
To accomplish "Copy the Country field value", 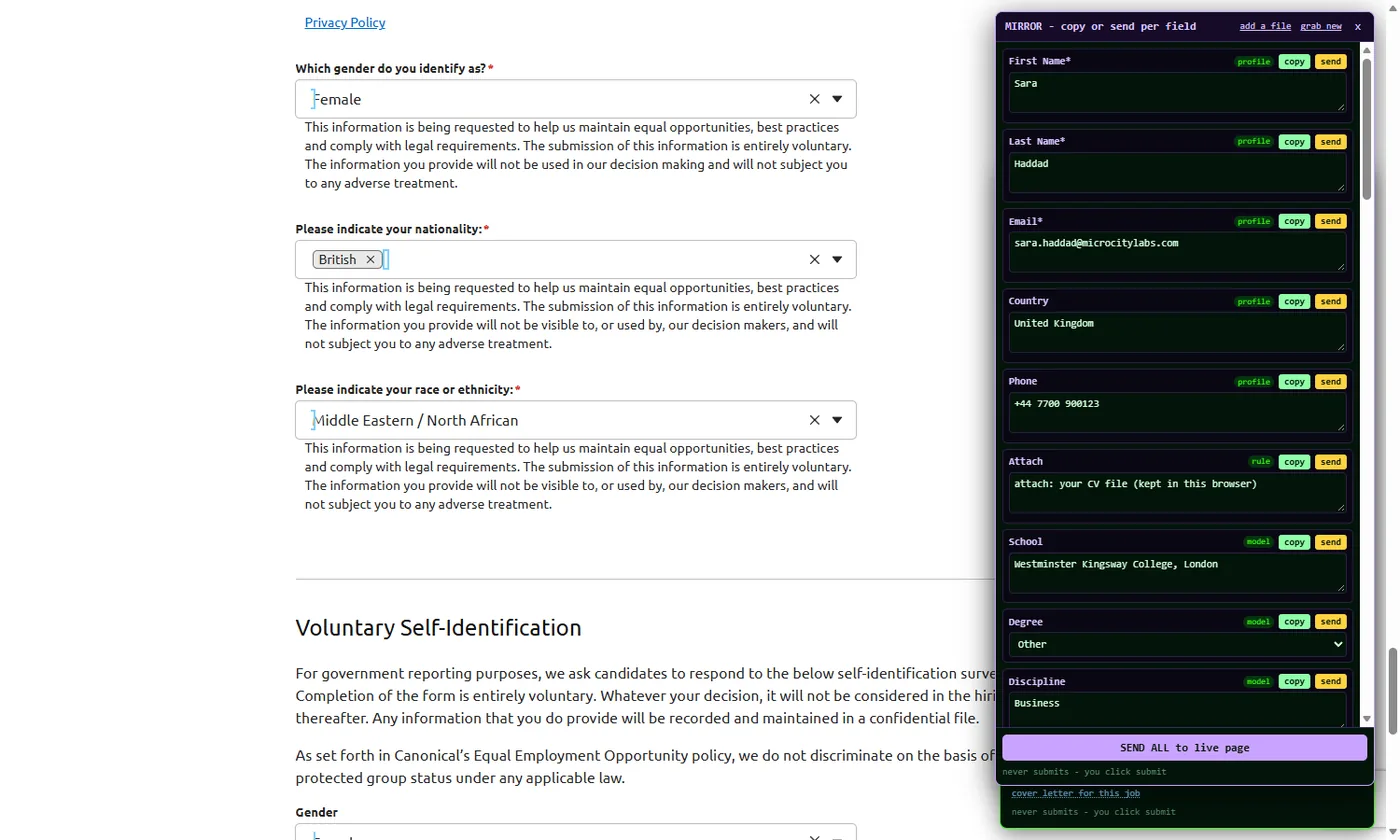I will click(x=1294, y=301).
